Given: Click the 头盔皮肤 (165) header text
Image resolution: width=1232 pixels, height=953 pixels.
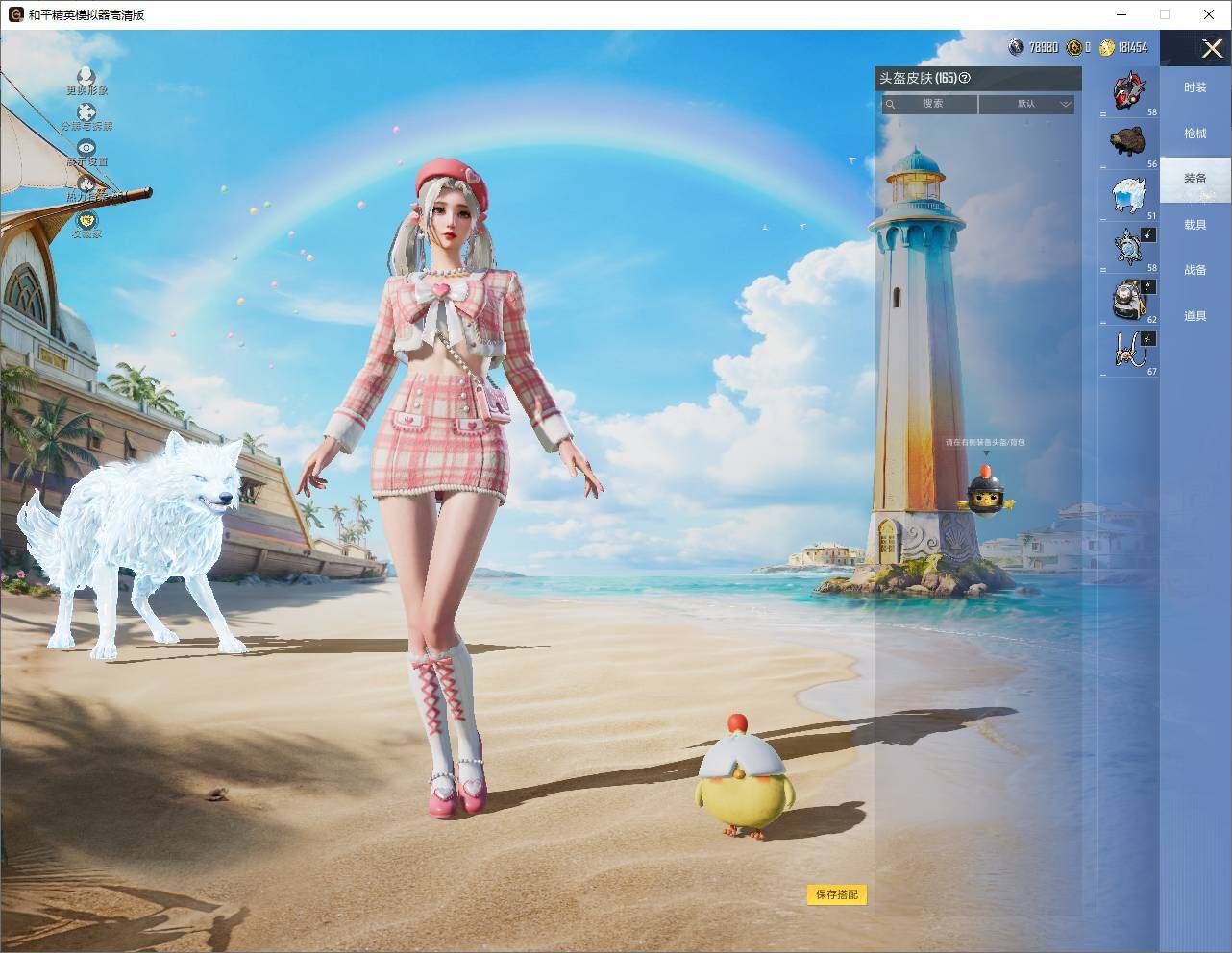Looking at the screenshot, I should (x=918, y=79).
